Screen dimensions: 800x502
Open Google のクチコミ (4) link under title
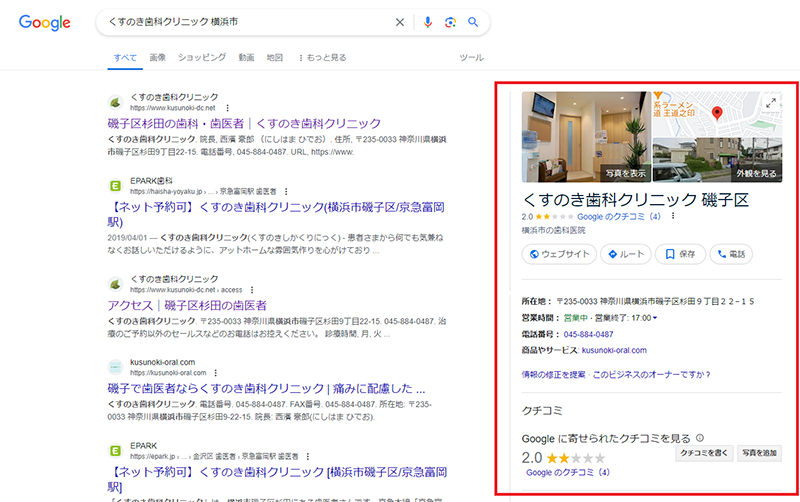click(619, 216)
